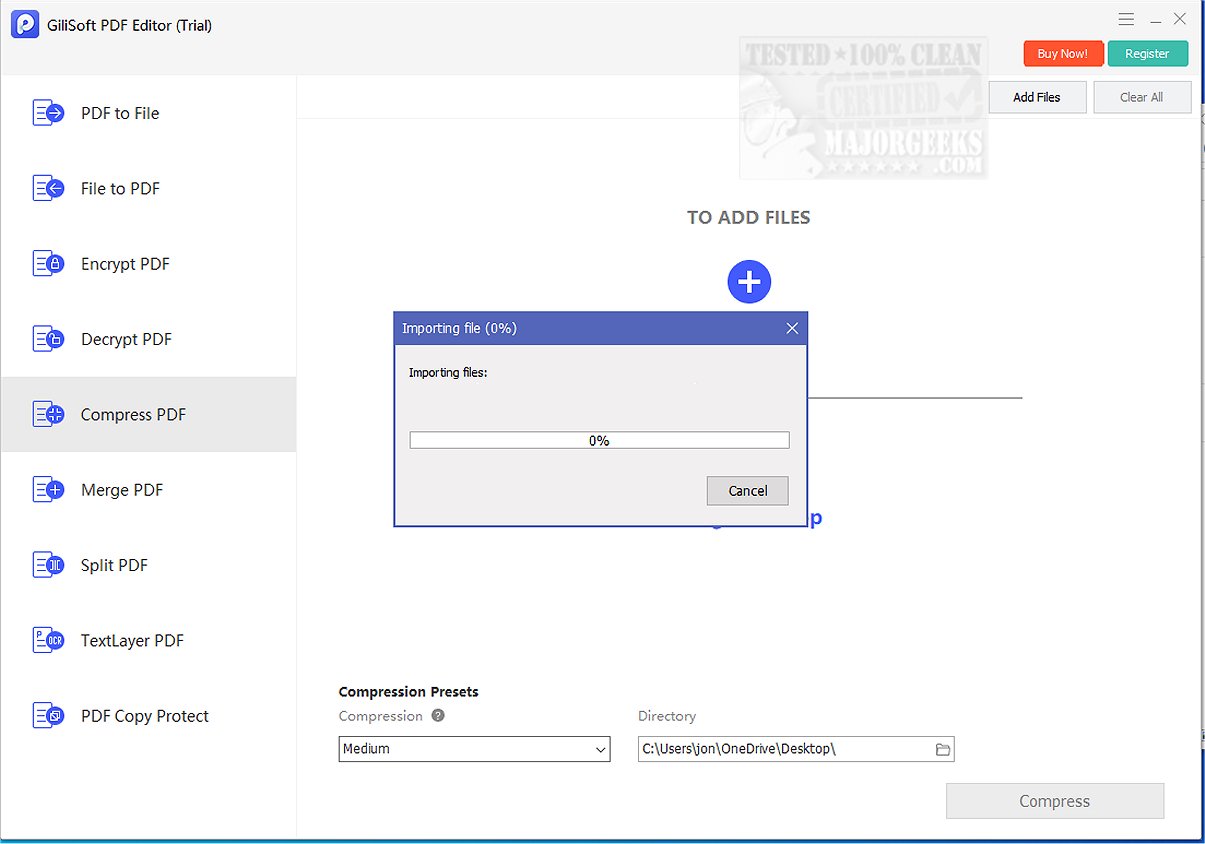Click the Importing file (0%) dialog title
Viewport: 1205px width, 844px height.
click(x=459, y=328)
